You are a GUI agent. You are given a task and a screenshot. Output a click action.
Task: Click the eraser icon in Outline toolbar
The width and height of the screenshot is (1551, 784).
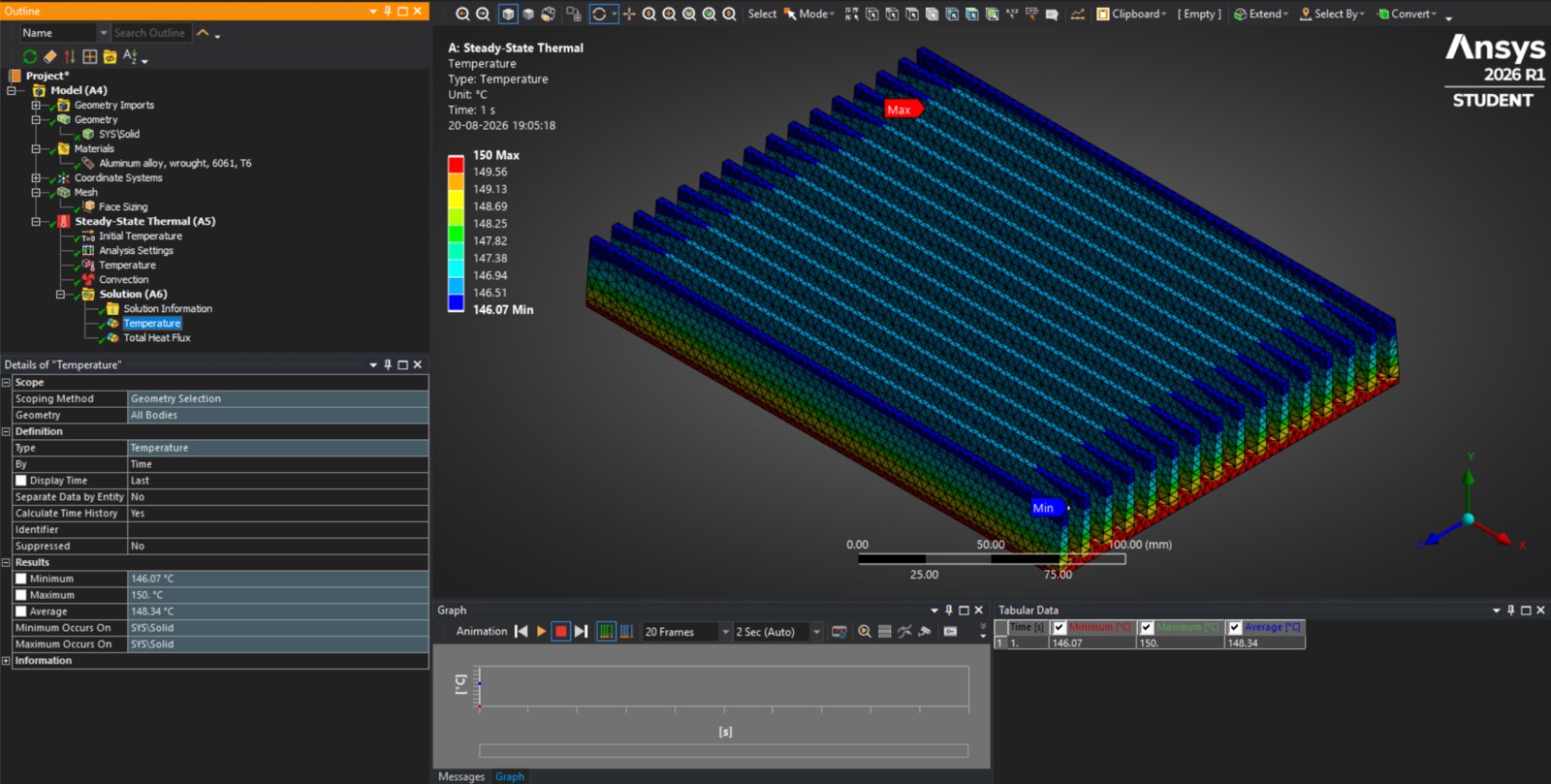click(50, 57)
